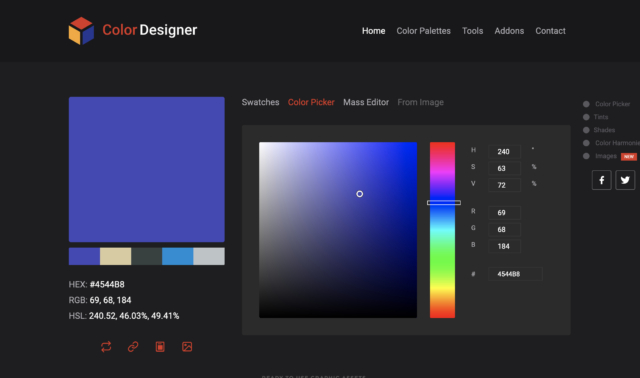Click the large main color preview

[147, 169]
